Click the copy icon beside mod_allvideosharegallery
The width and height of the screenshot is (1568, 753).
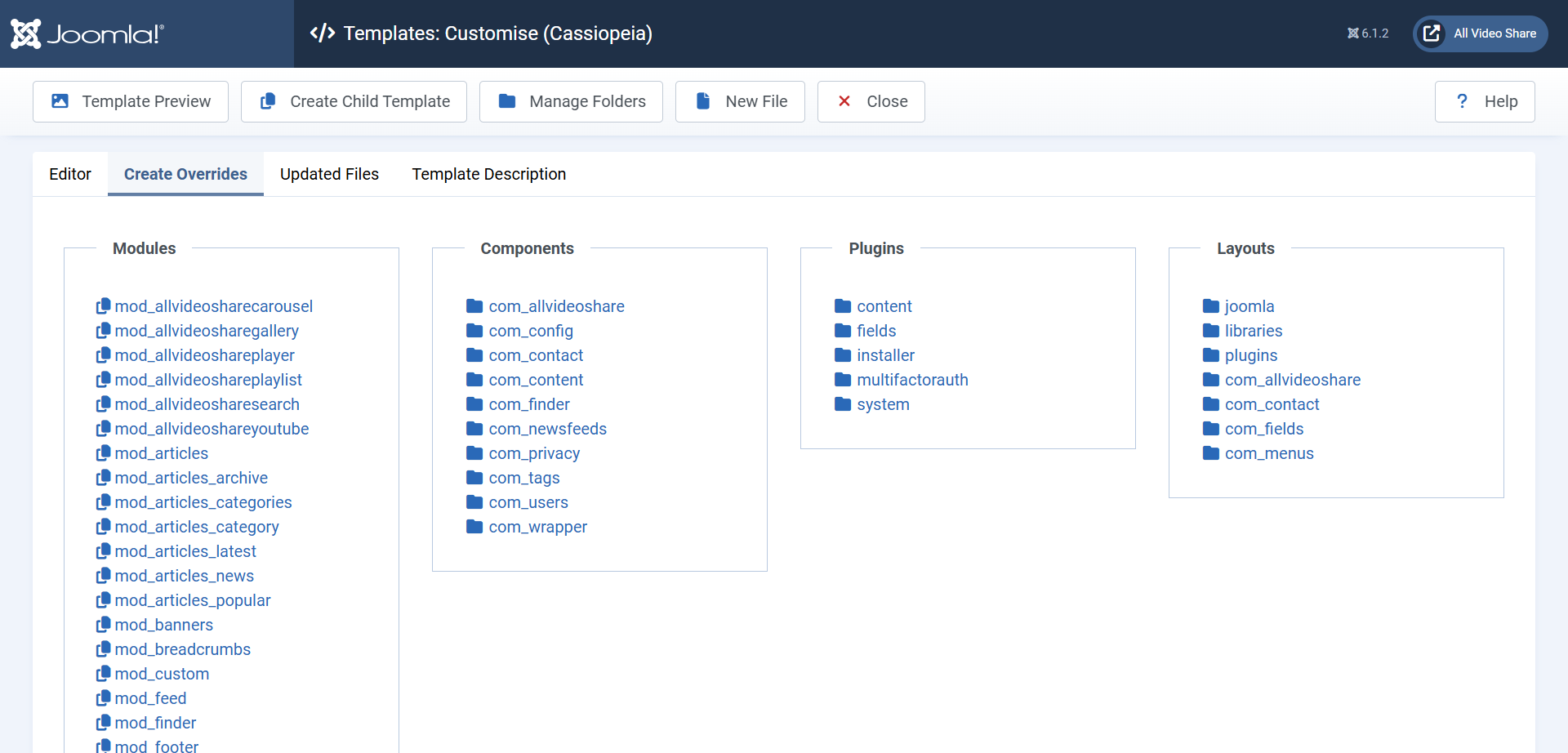[103, 331]
